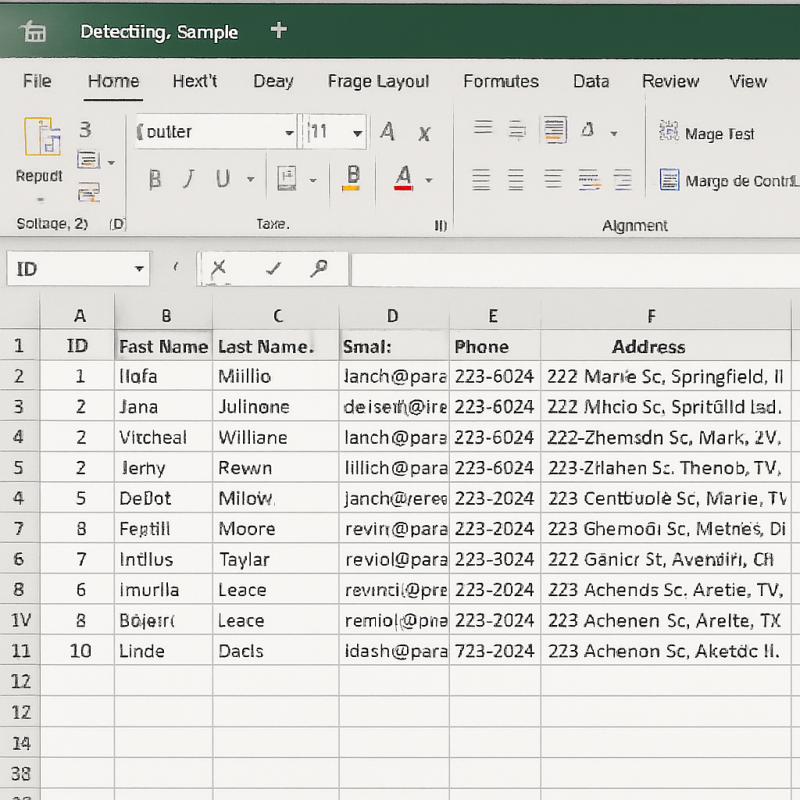Click the cut/format list icon in clipboard group
This screenshot has height=800, width=800.
point(88,160)
